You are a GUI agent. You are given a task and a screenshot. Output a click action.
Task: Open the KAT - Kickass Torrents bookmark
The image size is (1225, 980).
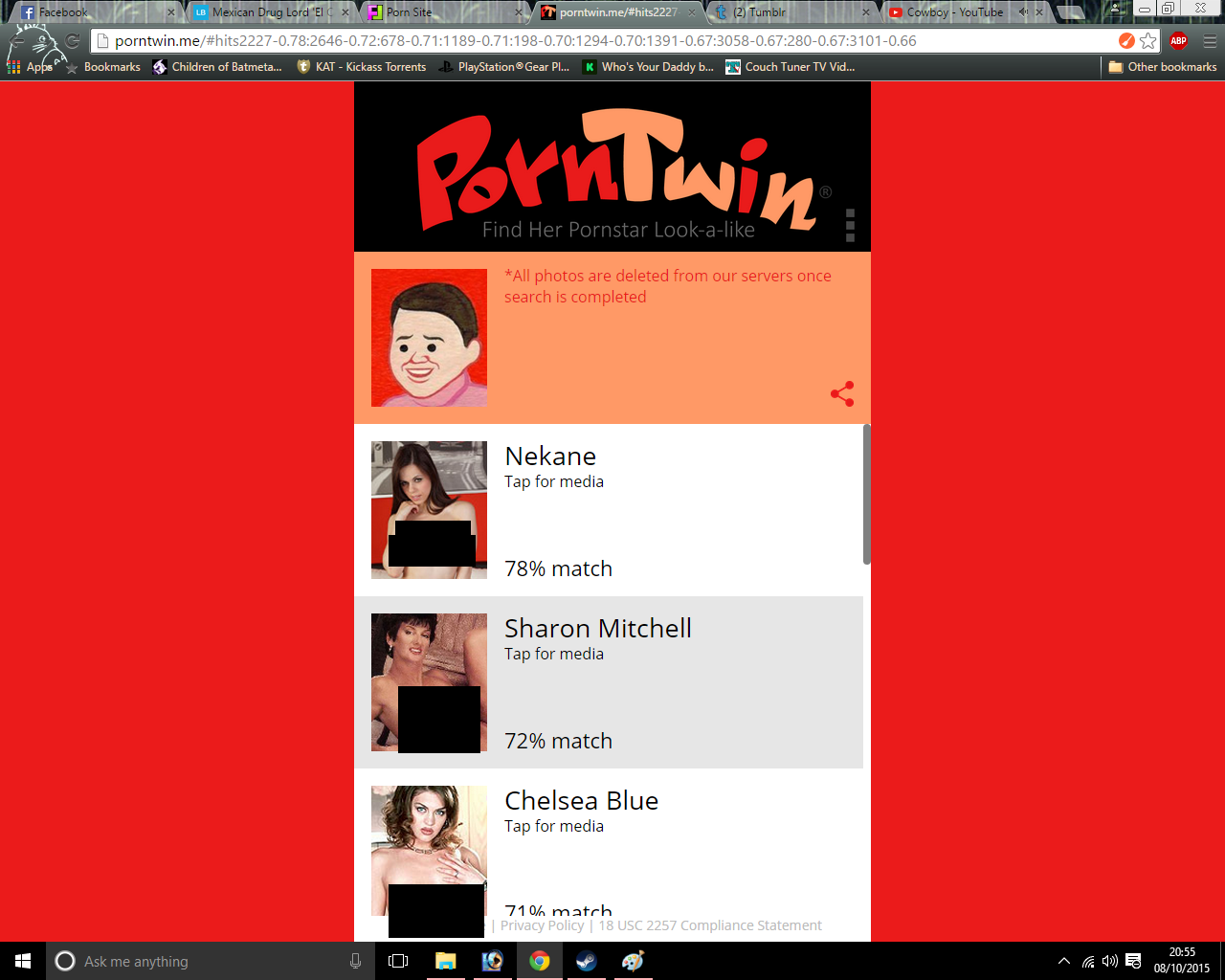pyautogui.click(x=362, y=67)
